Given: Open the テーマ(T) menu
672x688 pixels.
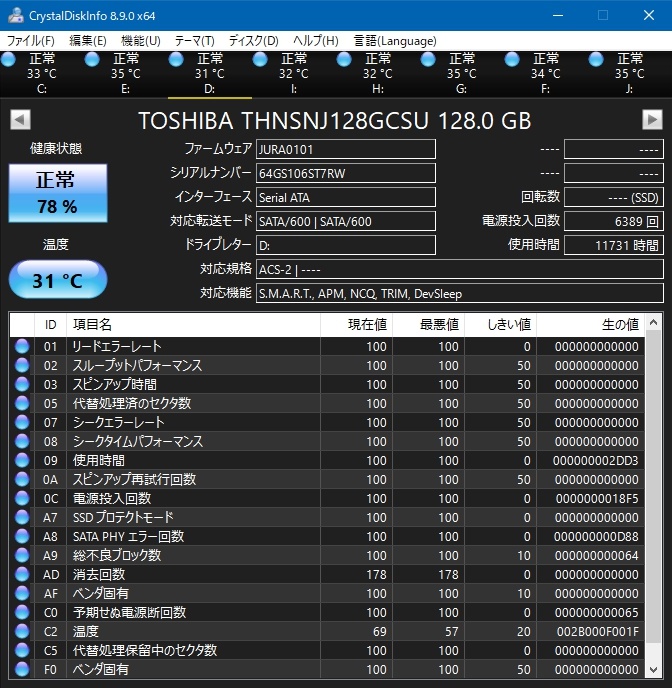Looking at the screenshot, I should [194, 41].
